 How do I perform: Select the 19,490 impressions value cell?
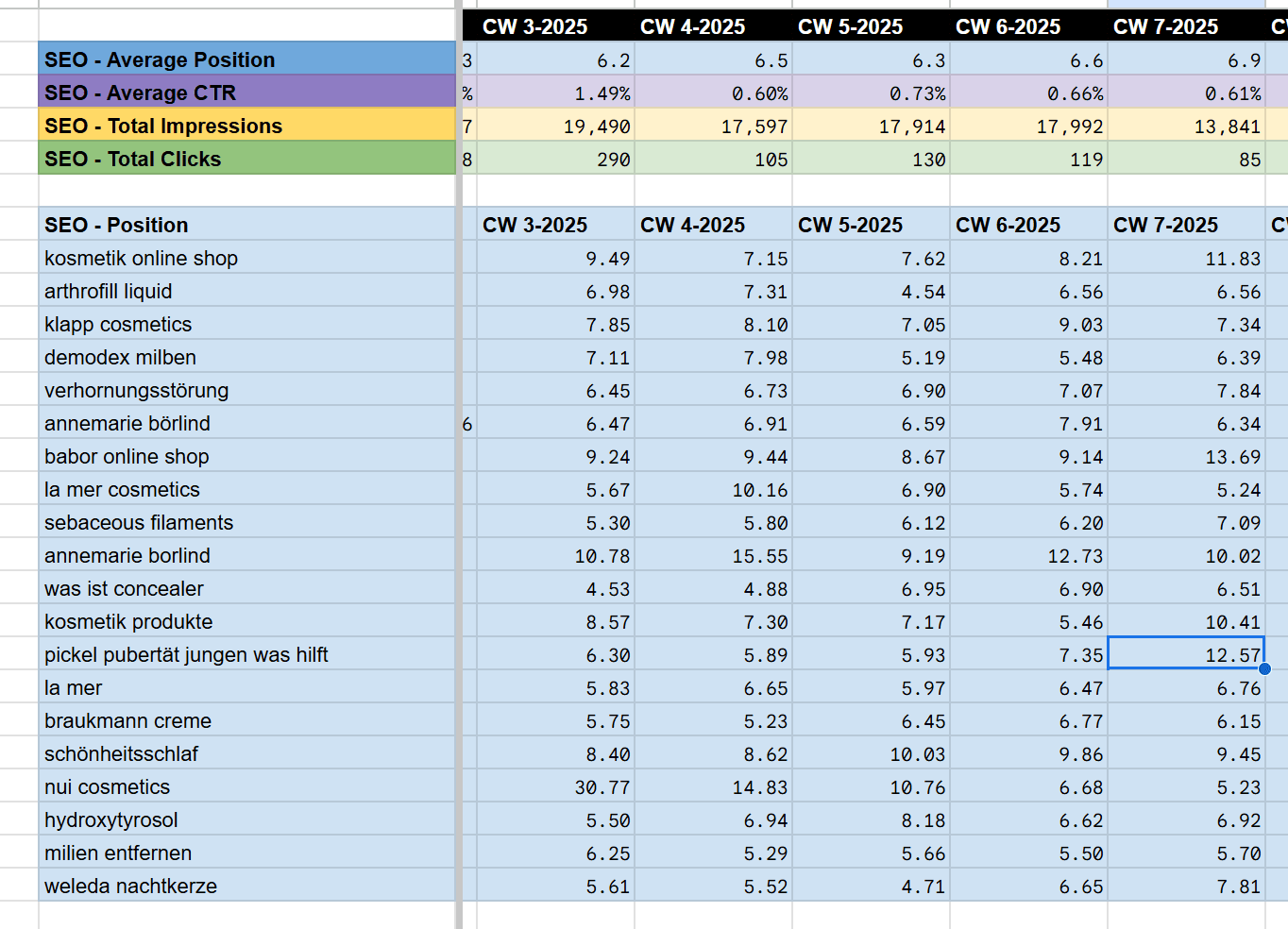pos(557,125)
